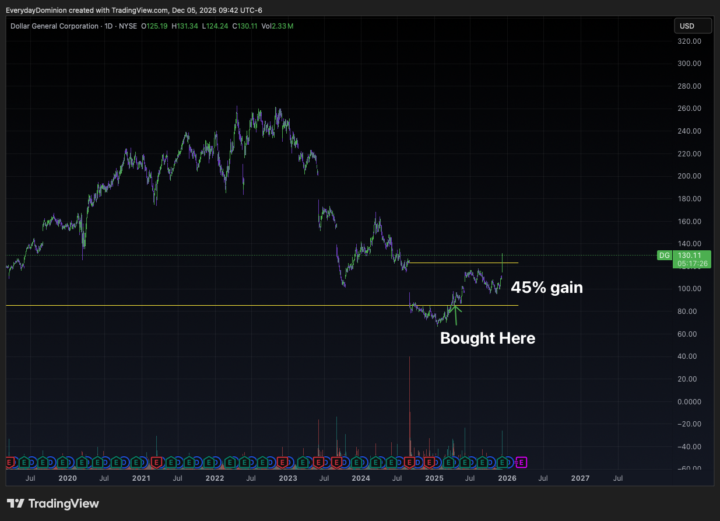
Task: Click the 2024 time axis label
Action: 361,478
